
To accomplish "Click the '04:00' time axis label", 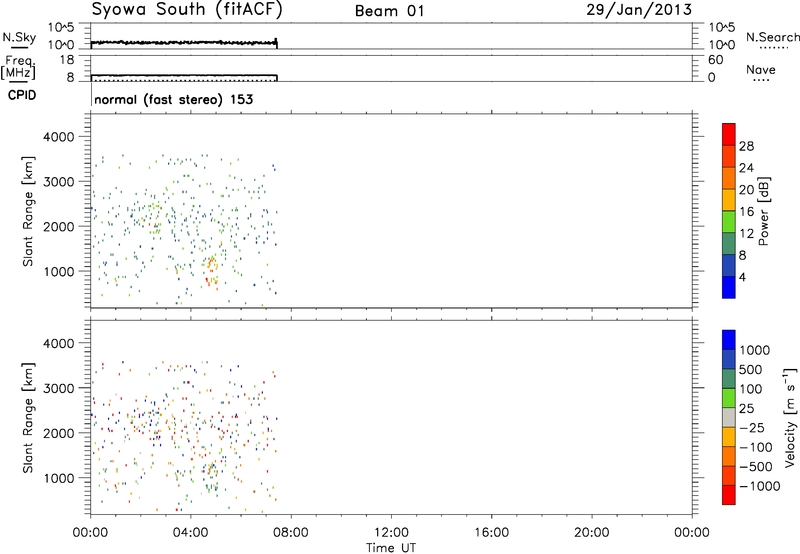I will 190,533.
